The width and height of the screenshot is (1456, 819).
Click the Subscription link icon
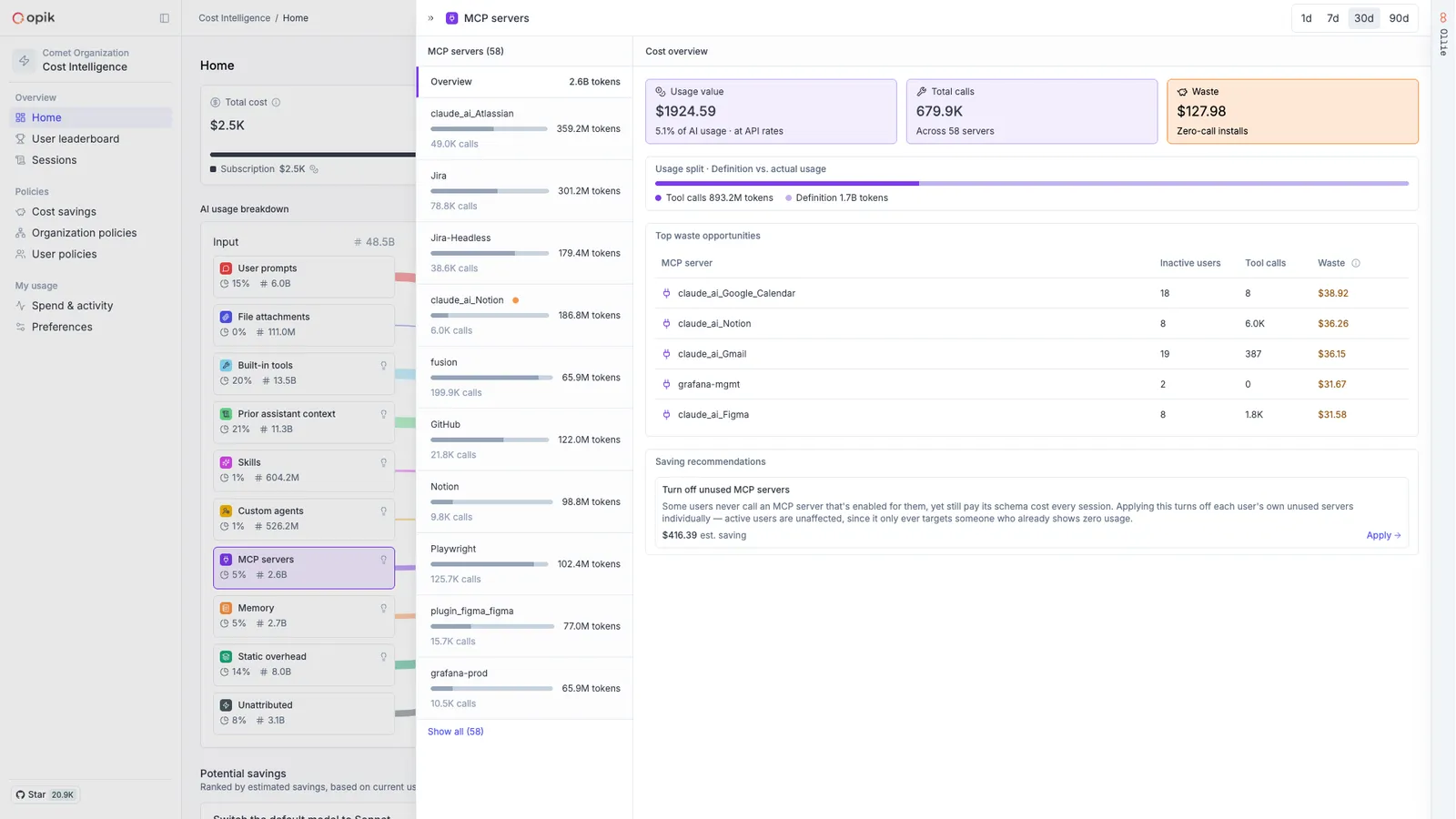(314, 169)
